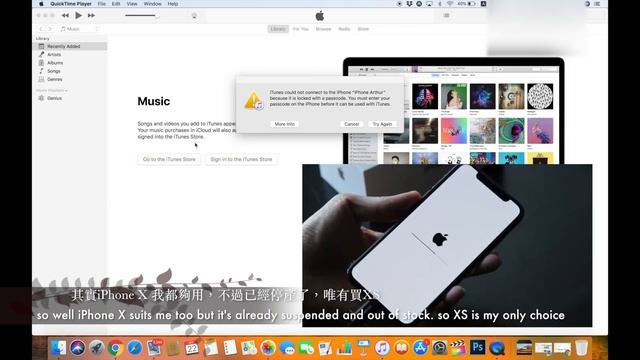Open the Apple menu
640x360 pixels.
tap(41, 4)
